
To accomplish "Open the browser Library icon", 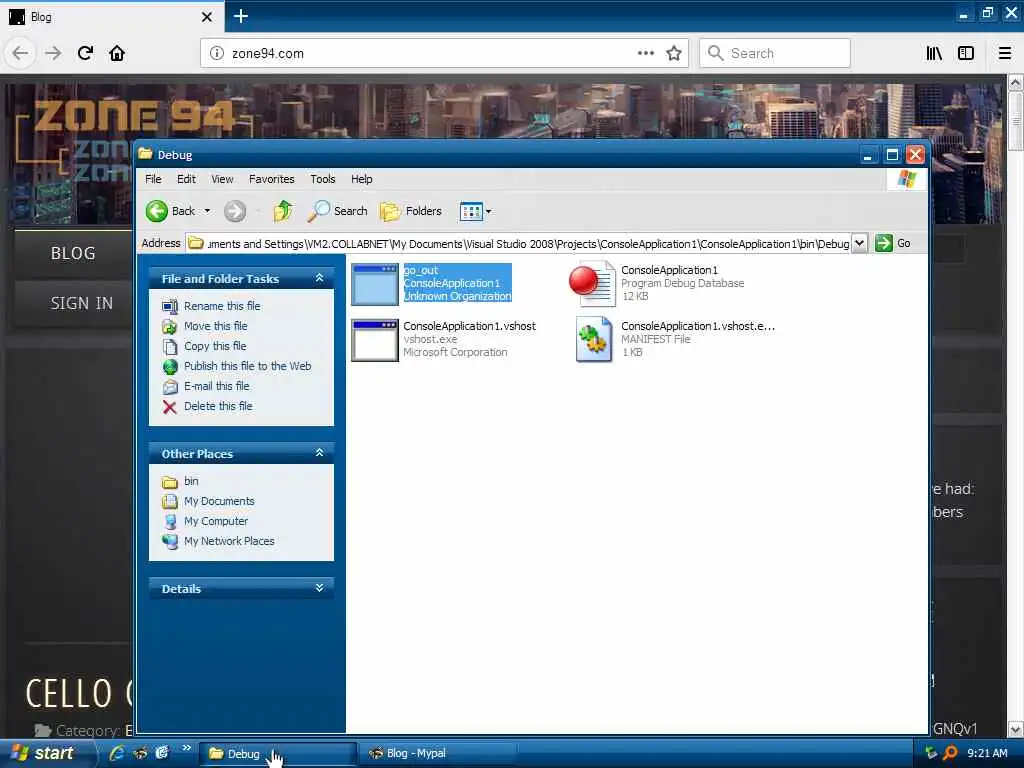I will pyautogui.click(x=934, y=54).
